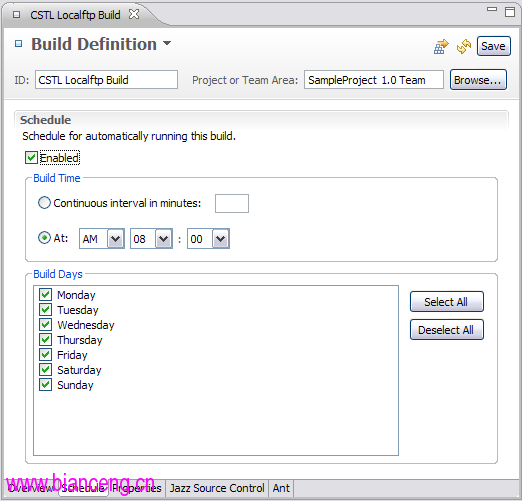Maximize the editor view
This screenshot has width=522, height=501.
tap(510, 12)
